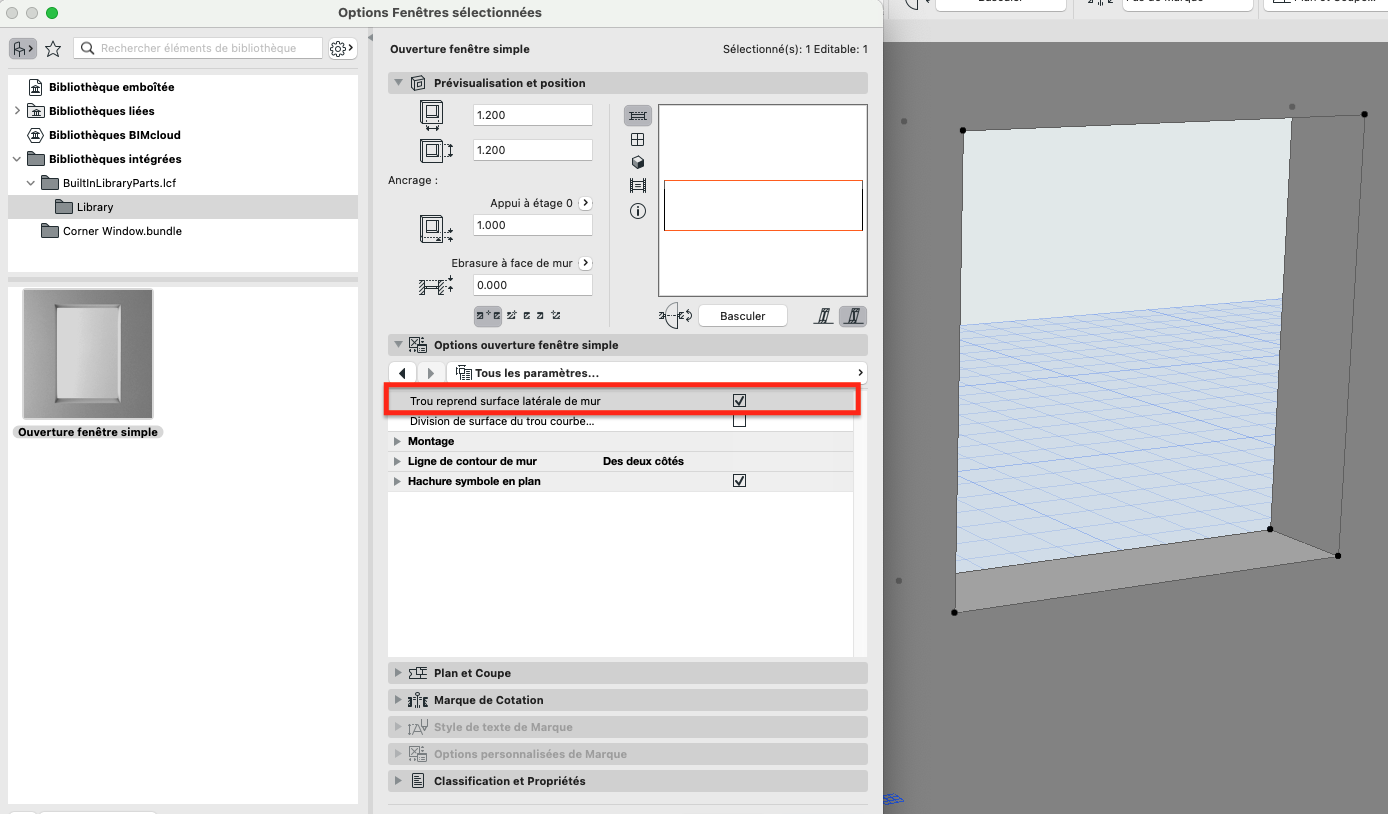Viewport: 1388px width, 814px height.
Task: Collapse Bibliothèques intégrées tree node
Action: coord(17,159)
